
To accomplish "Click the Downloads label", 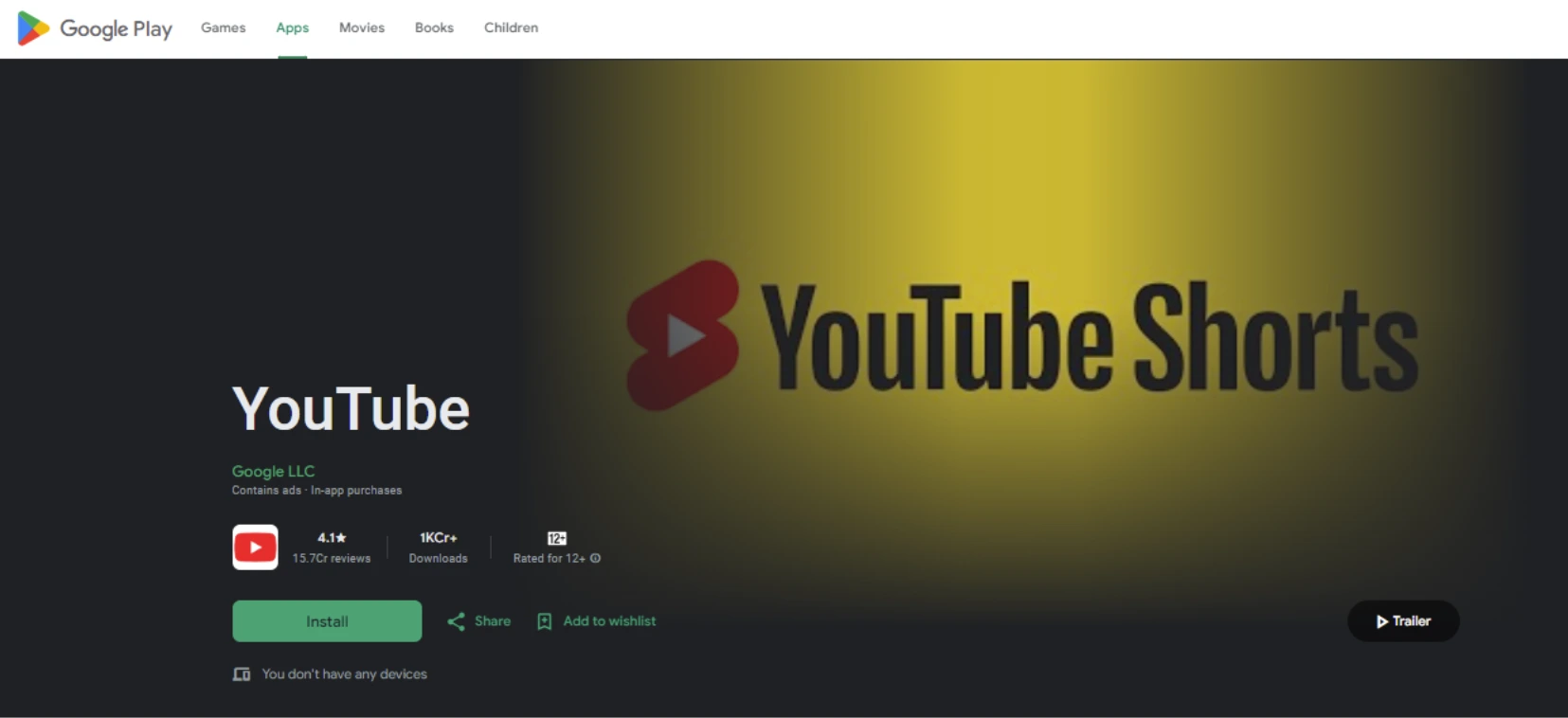I will point(439,558).
